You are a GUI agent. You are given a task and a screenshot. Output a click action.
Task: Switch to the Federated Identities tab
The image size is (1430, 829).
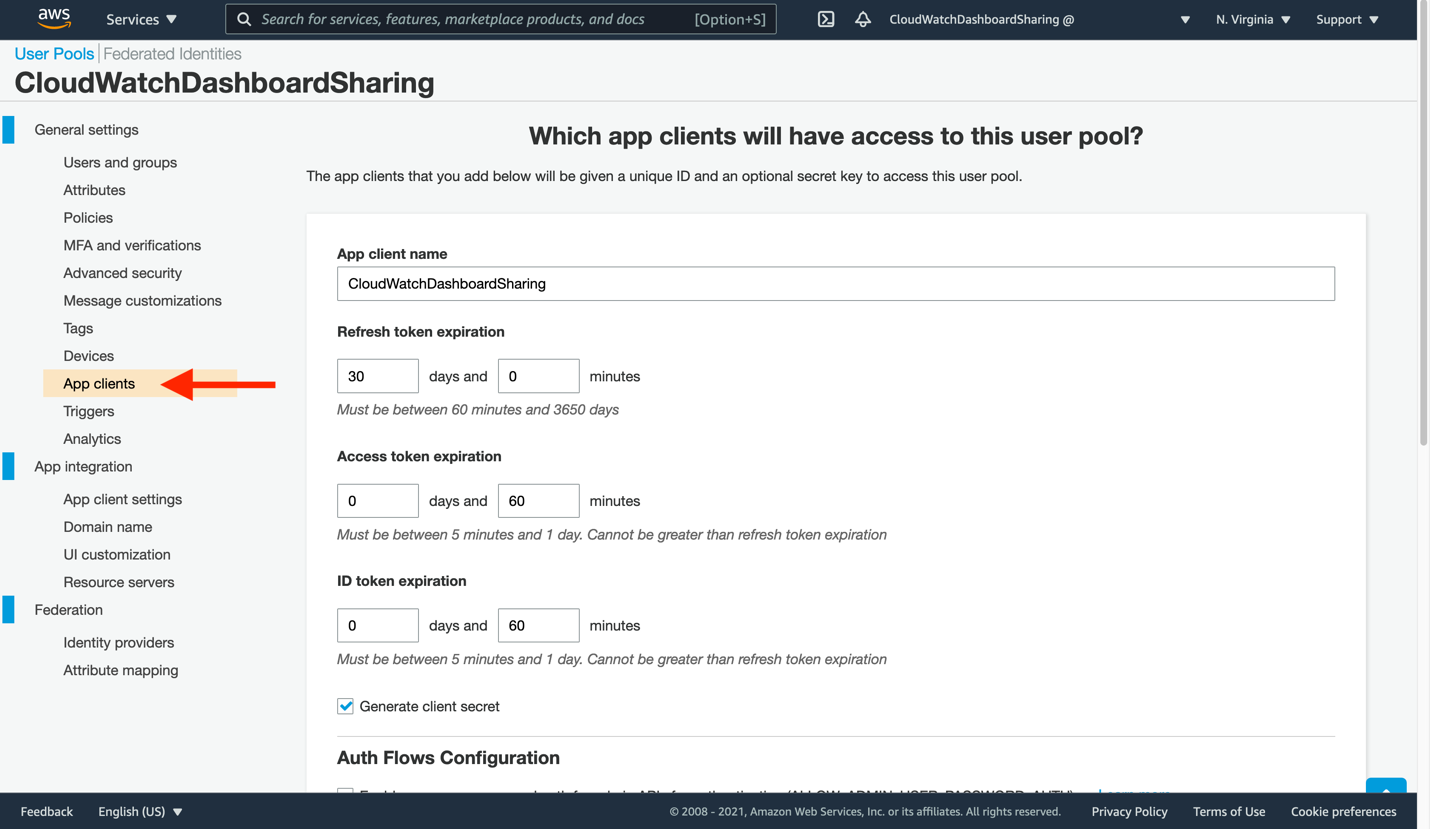pos(171,54)
